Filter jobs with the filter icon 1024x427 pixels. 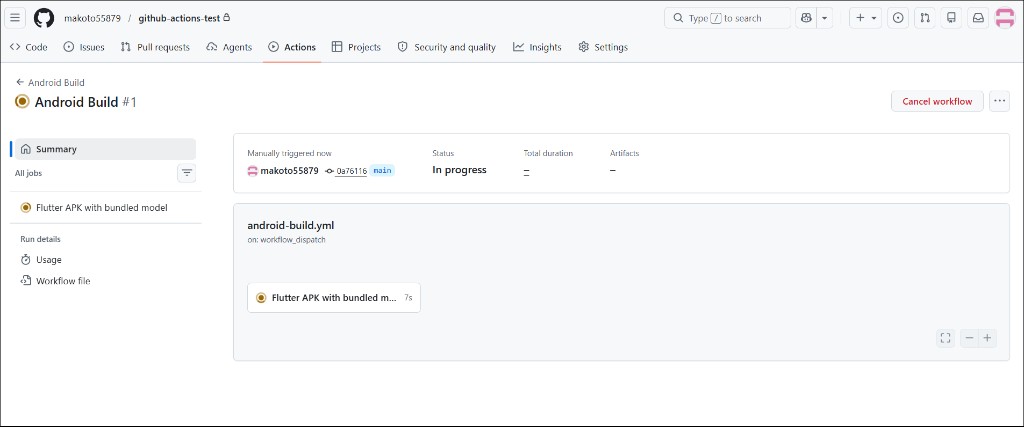(187, 173)
